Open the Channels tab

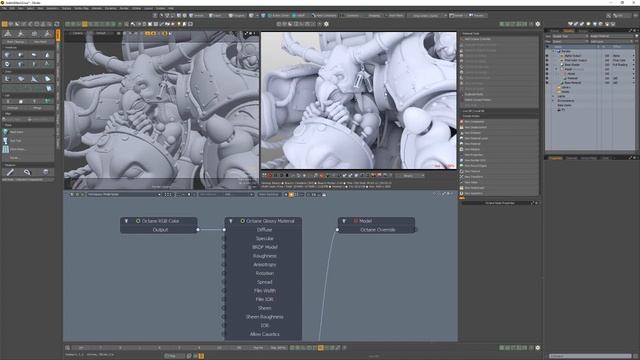click(571, 158)
